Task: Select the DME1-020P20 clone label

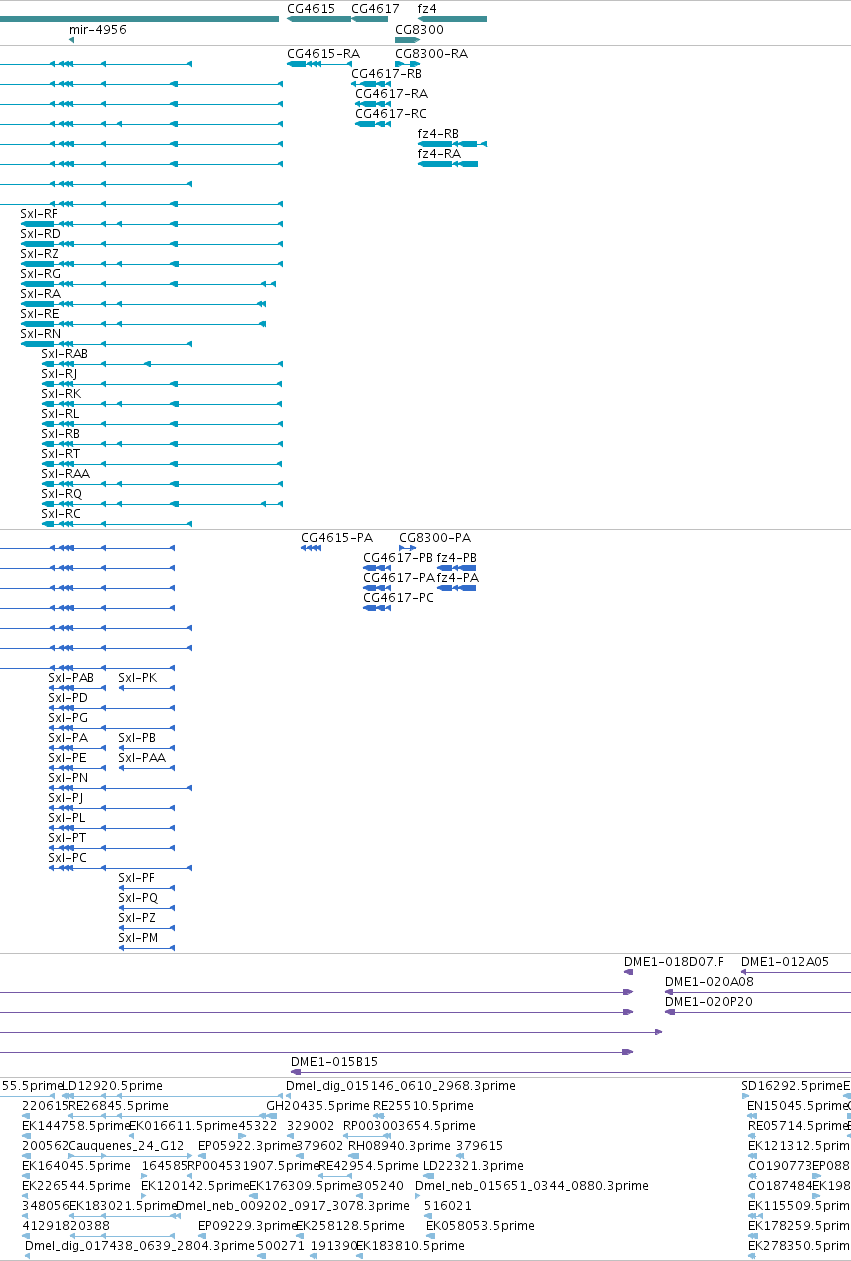Action: pos(709,1002)
